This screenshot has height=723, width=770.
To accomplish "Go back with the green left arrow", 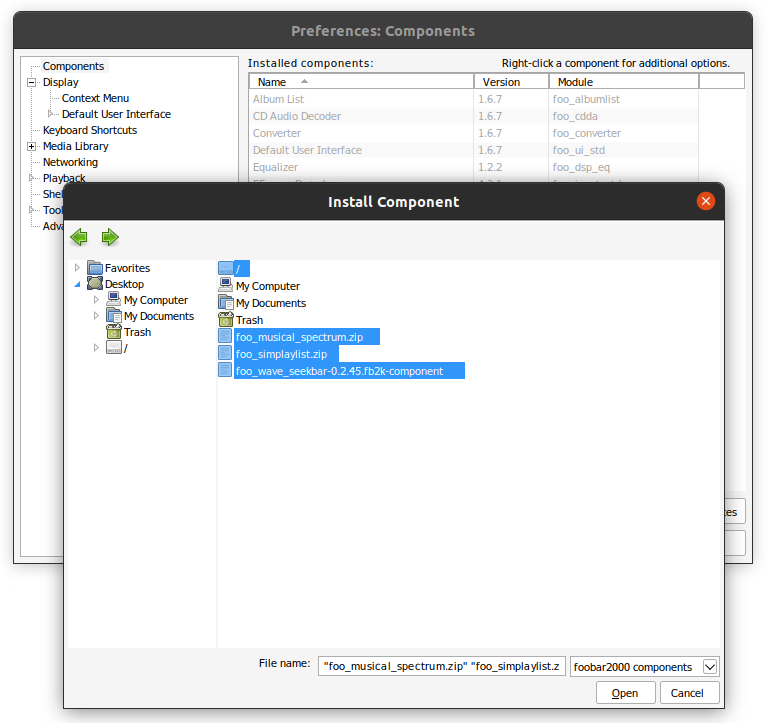I will [x=79, y=237].
